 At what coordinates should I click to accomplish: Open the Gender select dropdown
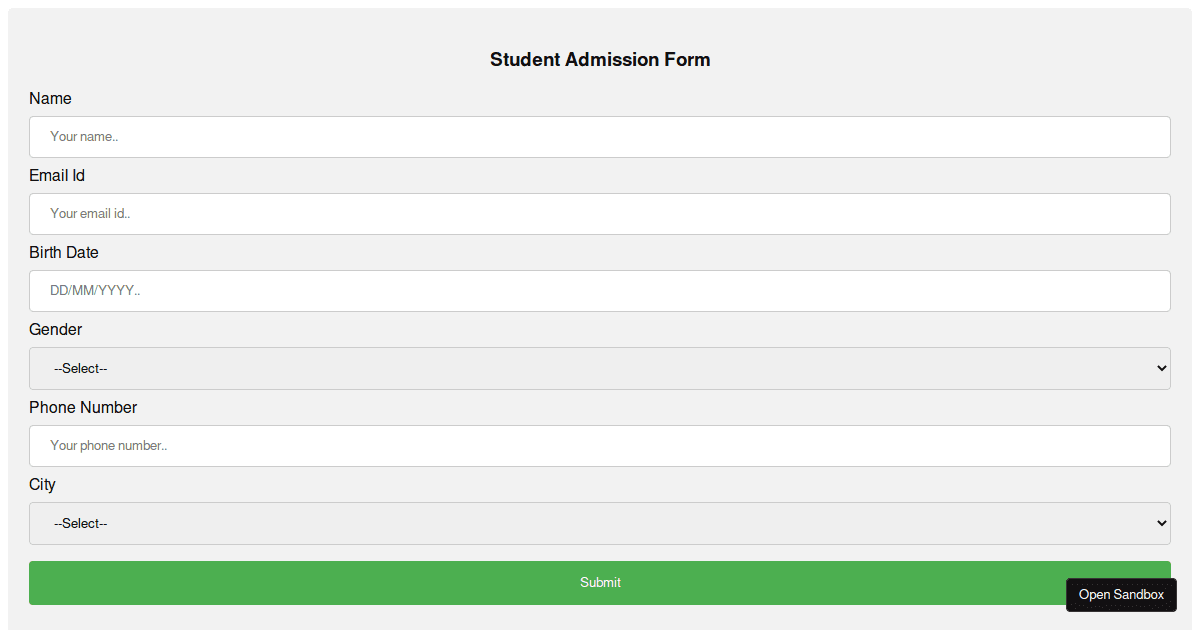600,369
